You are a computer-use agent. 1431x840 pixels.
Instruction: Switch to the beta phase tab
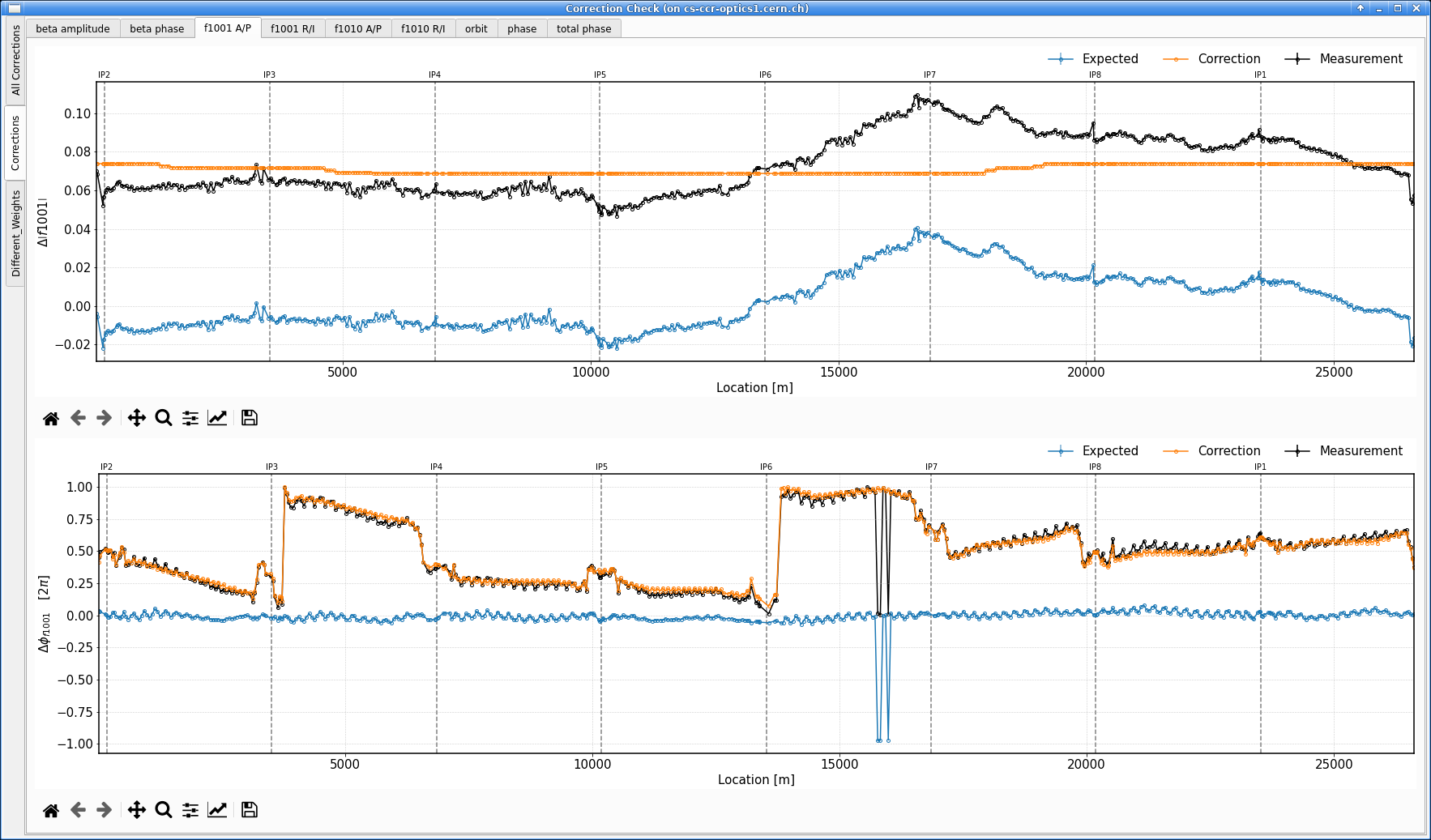click(x=157, y=28)
